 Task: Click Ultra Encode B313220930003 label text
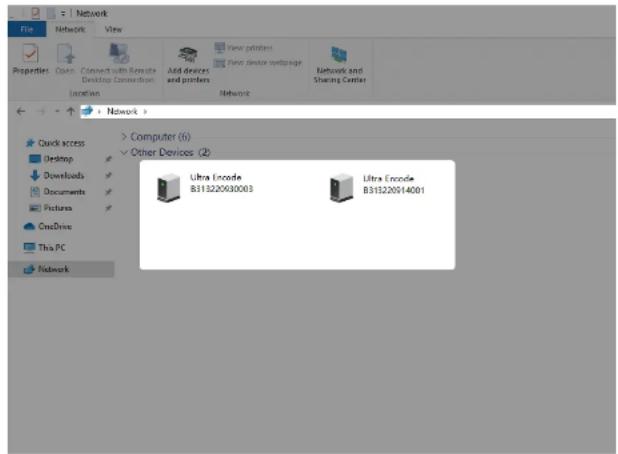222,183
